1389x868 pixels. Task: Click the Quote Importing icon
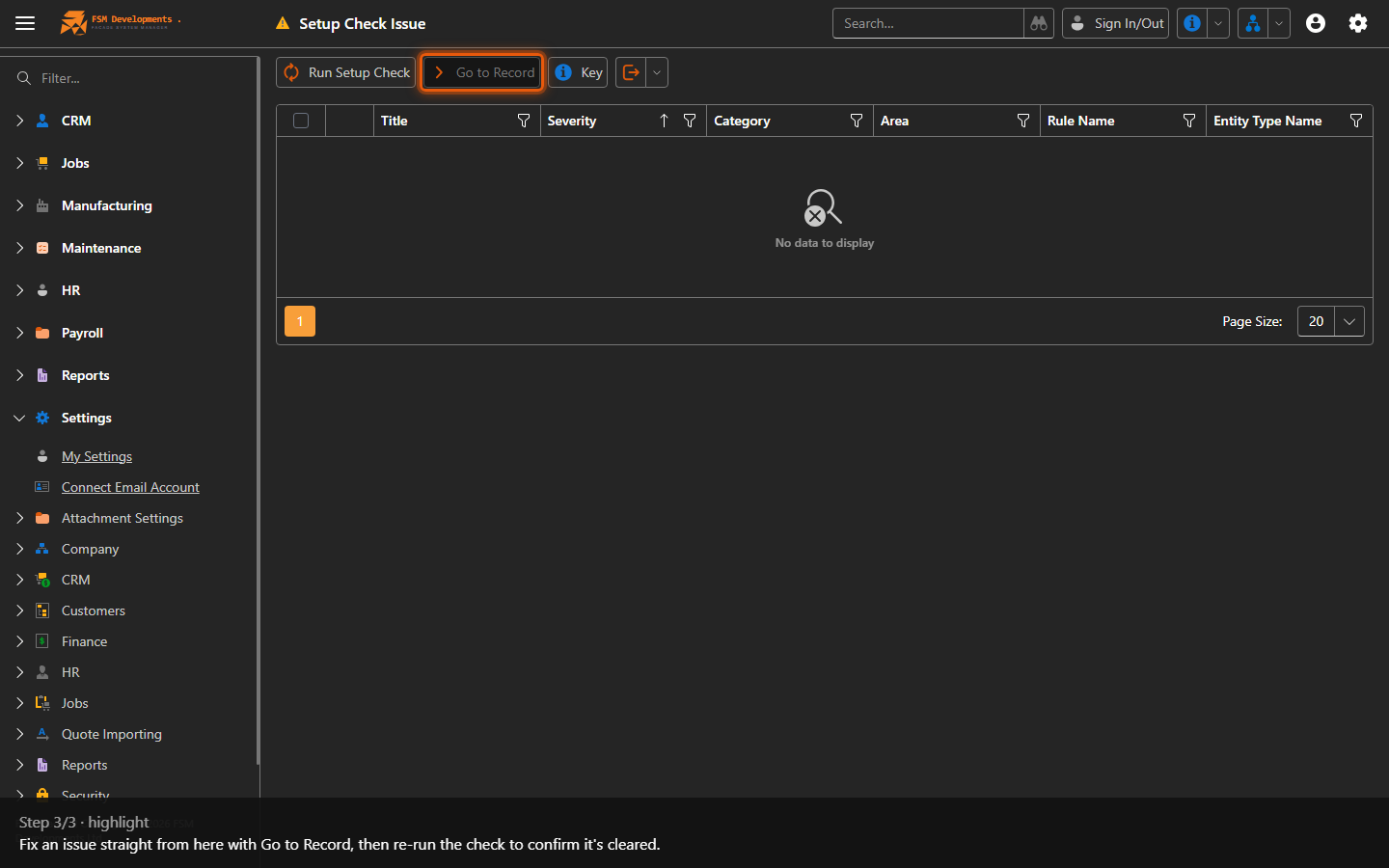42,734
